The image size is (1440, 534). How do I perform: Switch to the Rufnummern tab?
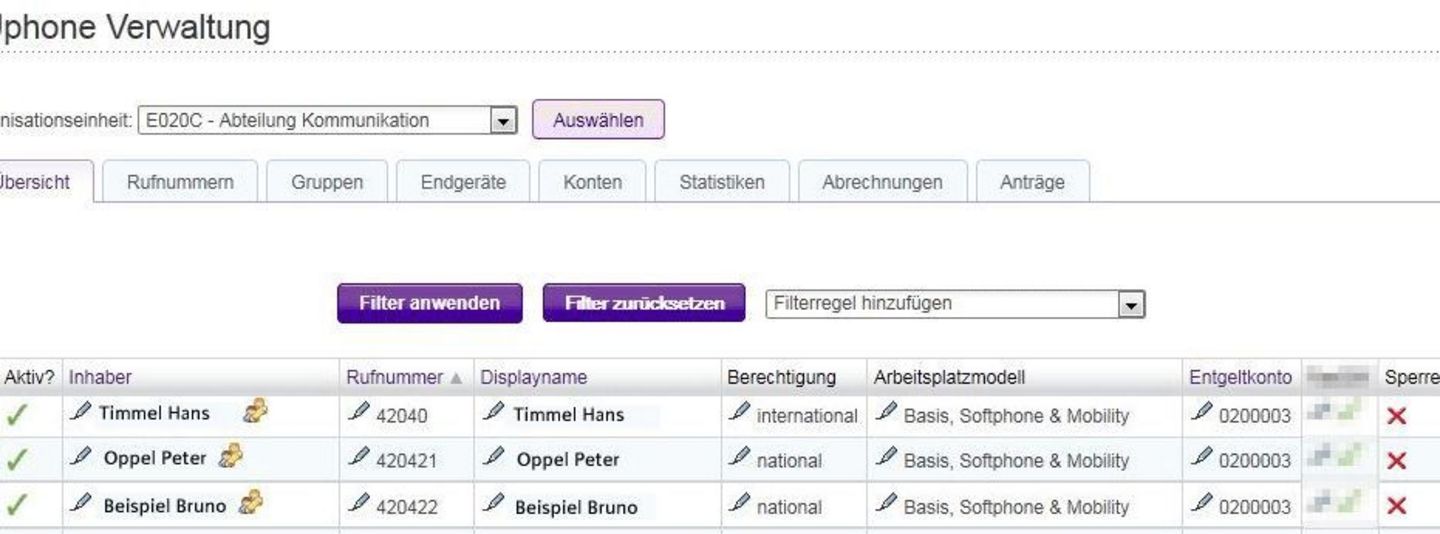180,182
